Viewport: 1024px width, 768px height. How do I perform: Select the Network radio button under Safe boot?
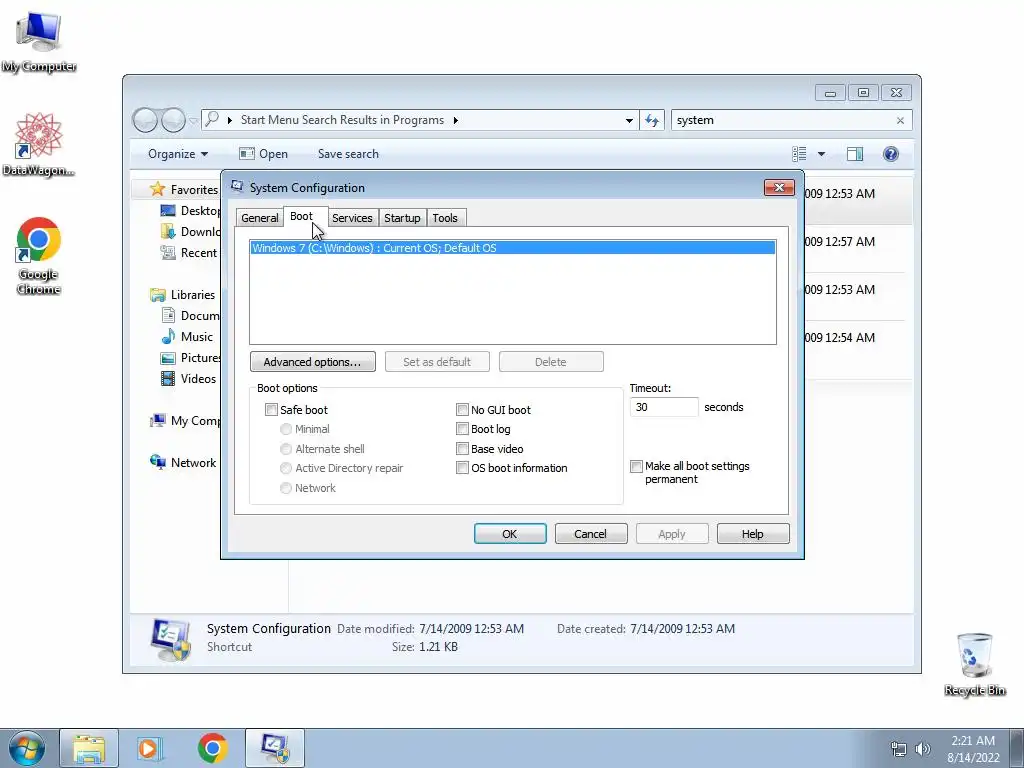(285, 488)
